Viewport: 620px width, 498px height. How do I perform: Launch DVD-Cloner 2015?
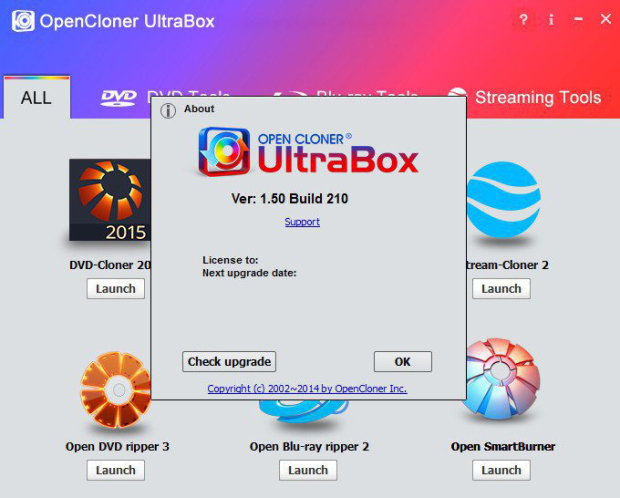[115, 289]
